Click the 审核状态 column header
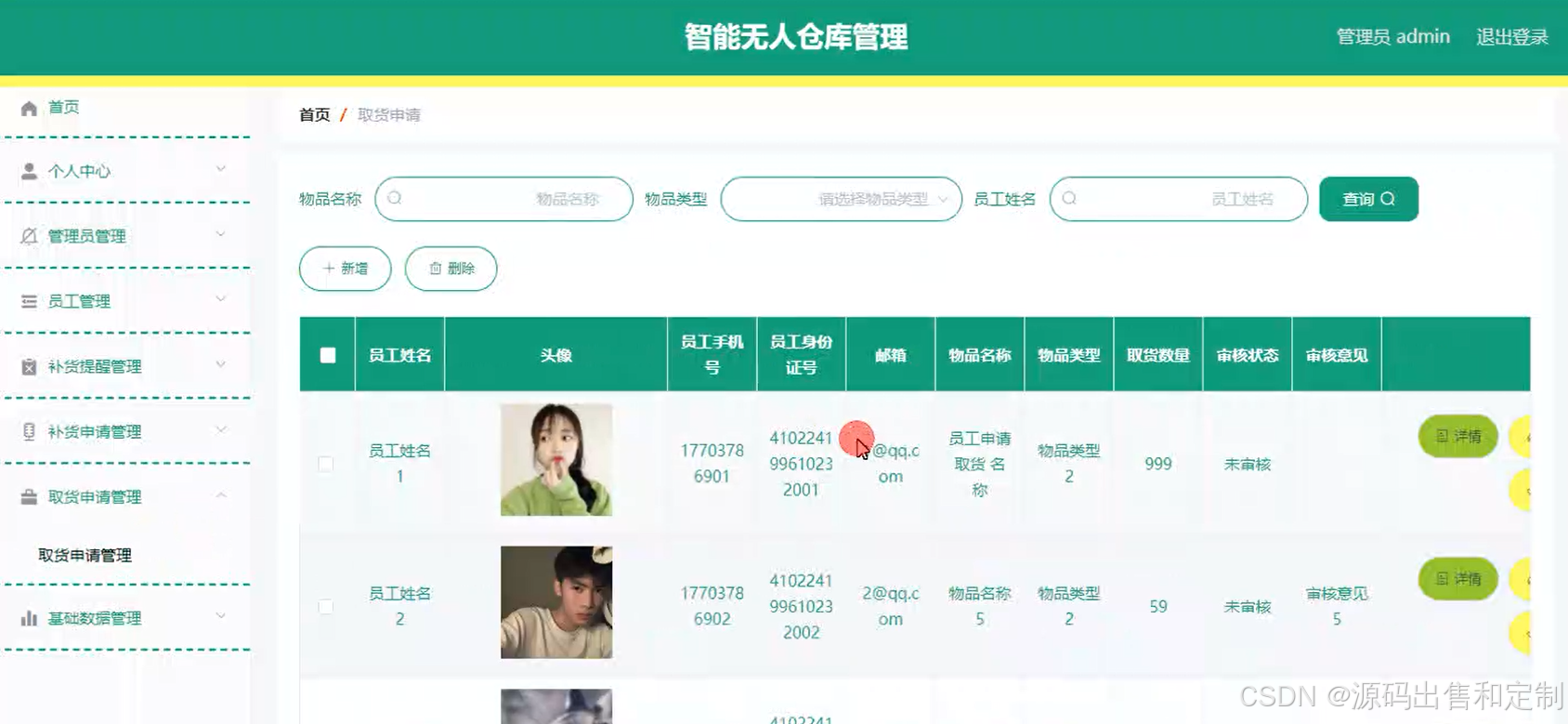Screen dimensions: 1568x724 tap(1247, 355)
